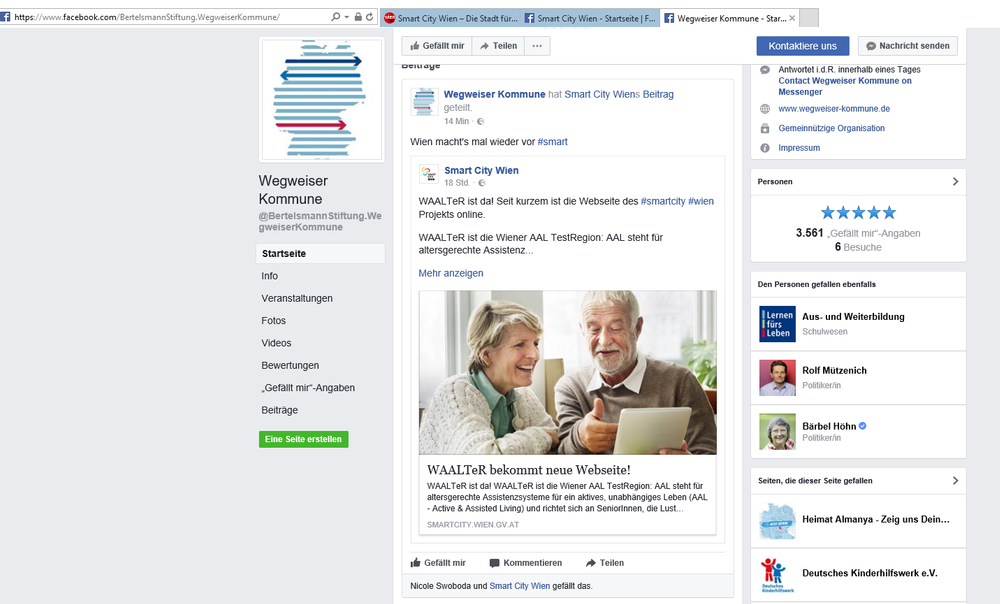Click Kommentieren under the post
1000x604 pixels.
(526, 563)
